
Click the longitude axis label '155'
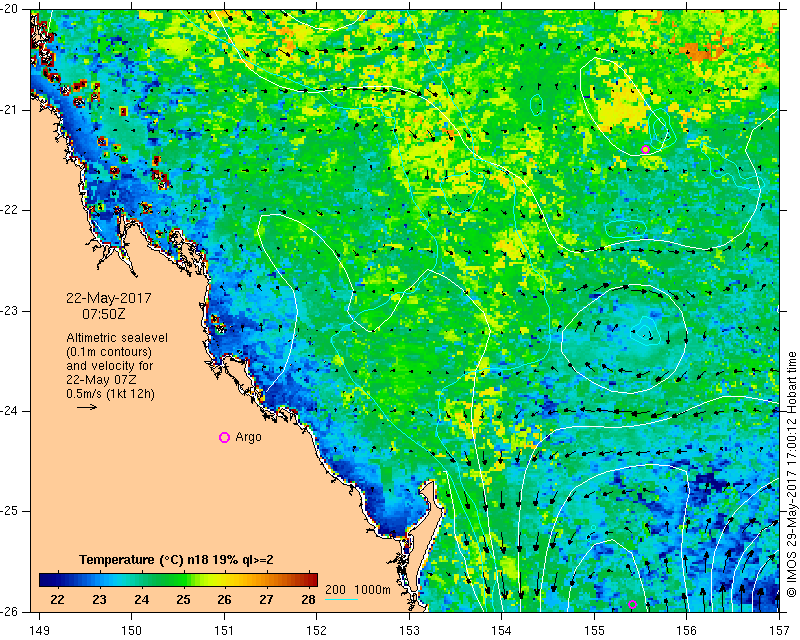(594, 631)
